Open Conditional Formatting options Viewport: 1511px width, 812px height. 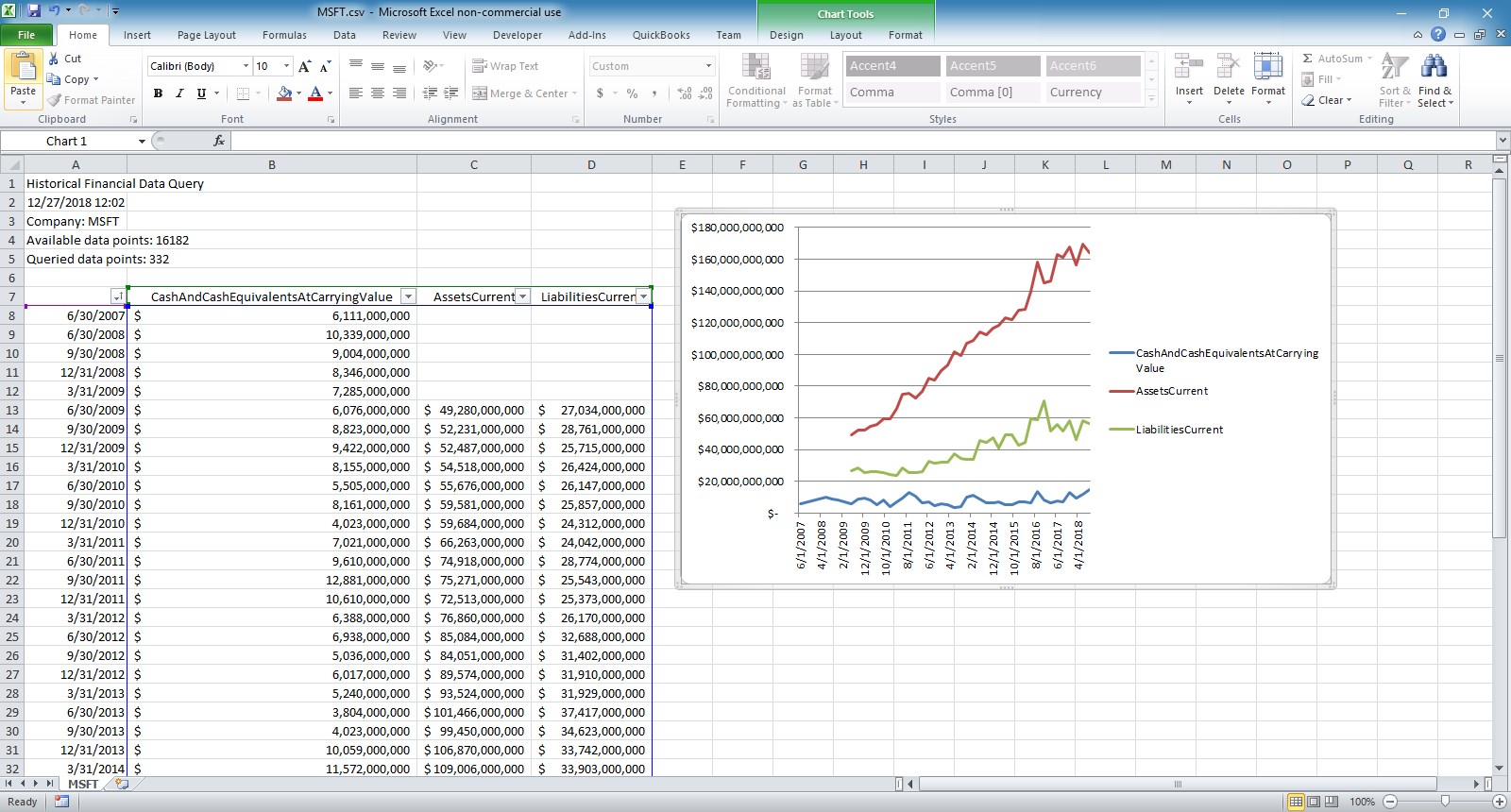pyautogui.click(x=756, y=80)
